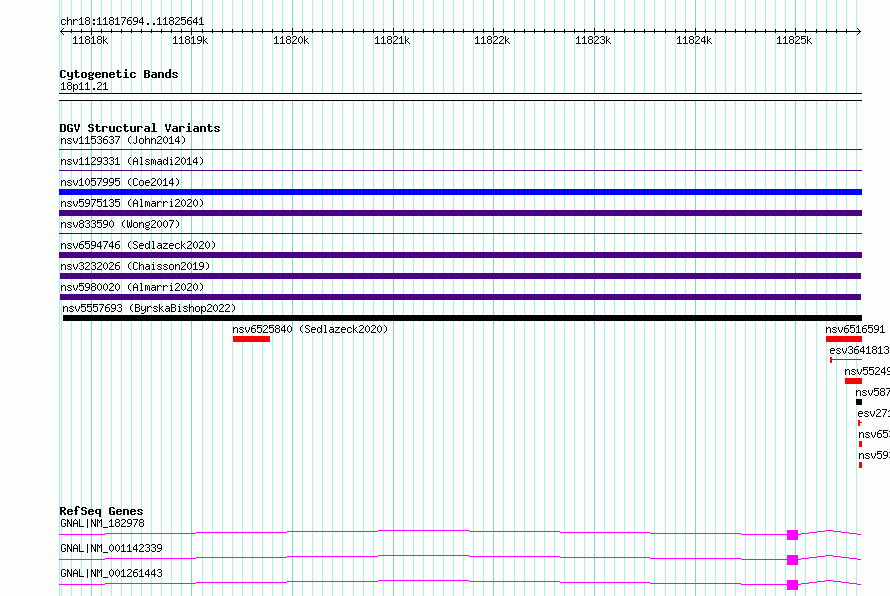Click the 11821k ruler position label
The width and height of the screenshot is (890, 596).
[x=392, y=40]
